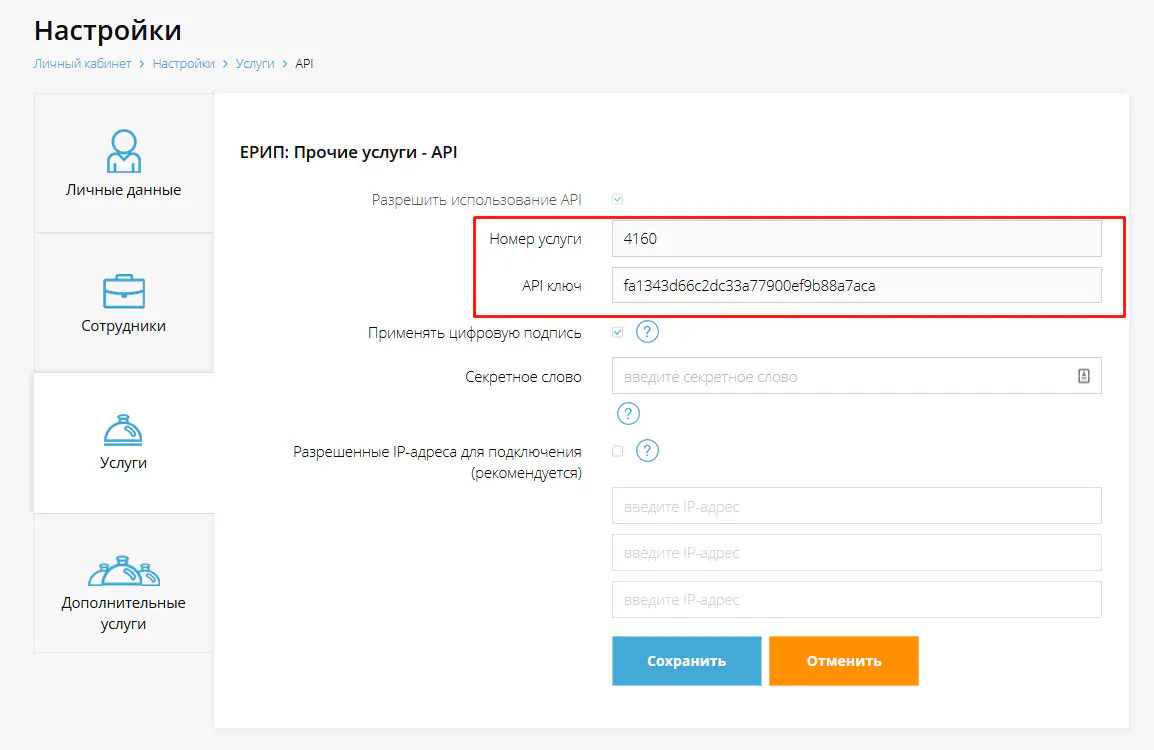This screenshot has width=1154, height=750.
Task: Click the icon inside Секретное слово field
Action: coord(1086,375)
